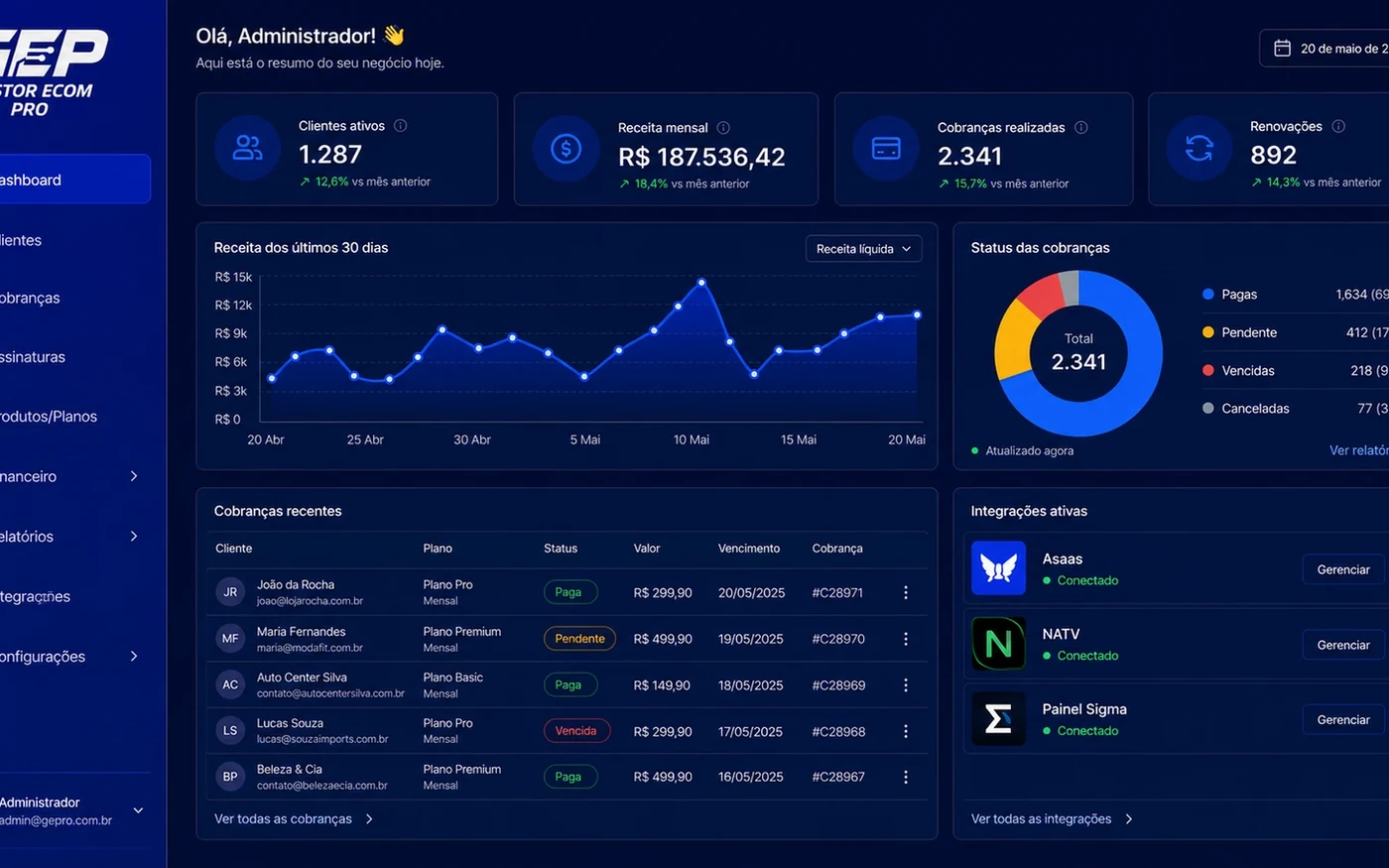Click the JR avatar for João da Rocha
Viewport: 1389px width, 868px height.
click(230, 592)
